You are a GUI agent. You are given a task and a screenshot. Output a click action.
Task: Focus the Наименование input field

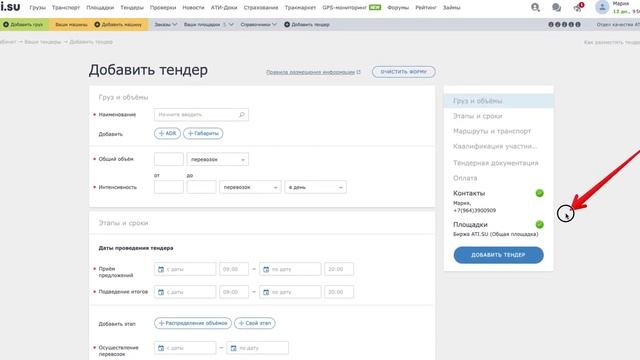pos(201,115)
